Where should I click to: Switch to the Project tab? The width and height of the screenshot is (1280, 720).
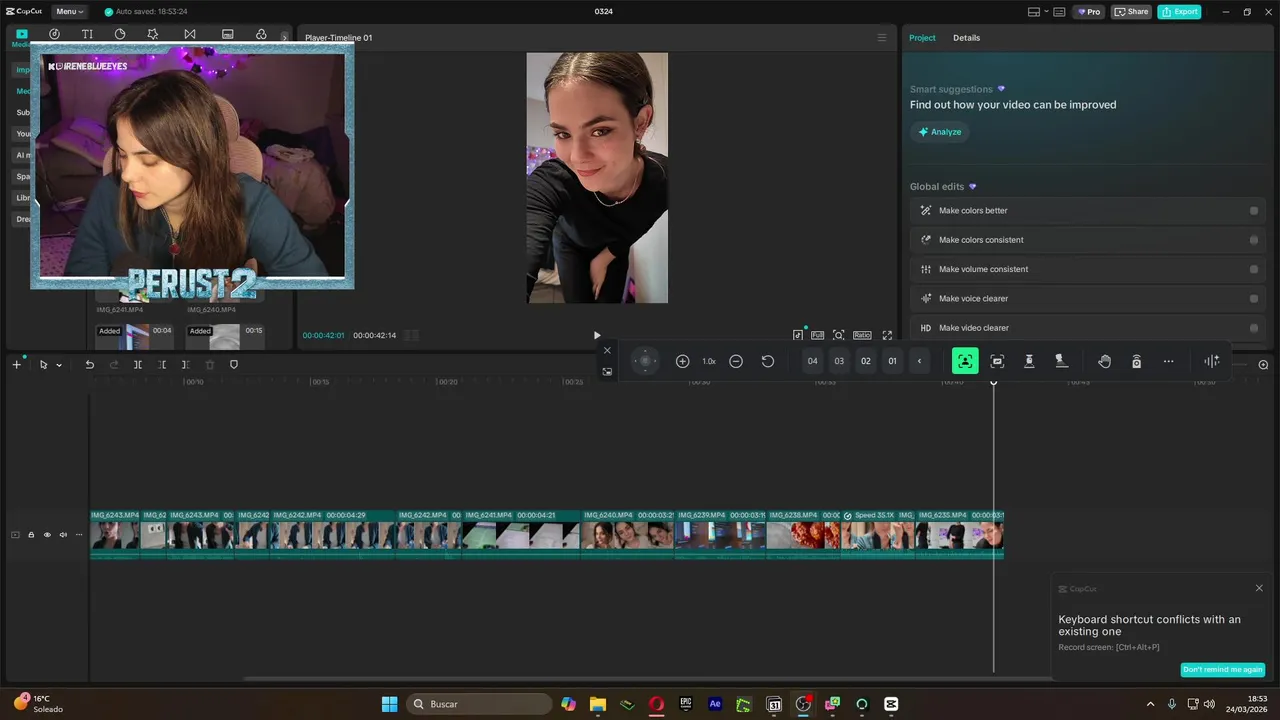pyautogui.click(x=922, y=38)
